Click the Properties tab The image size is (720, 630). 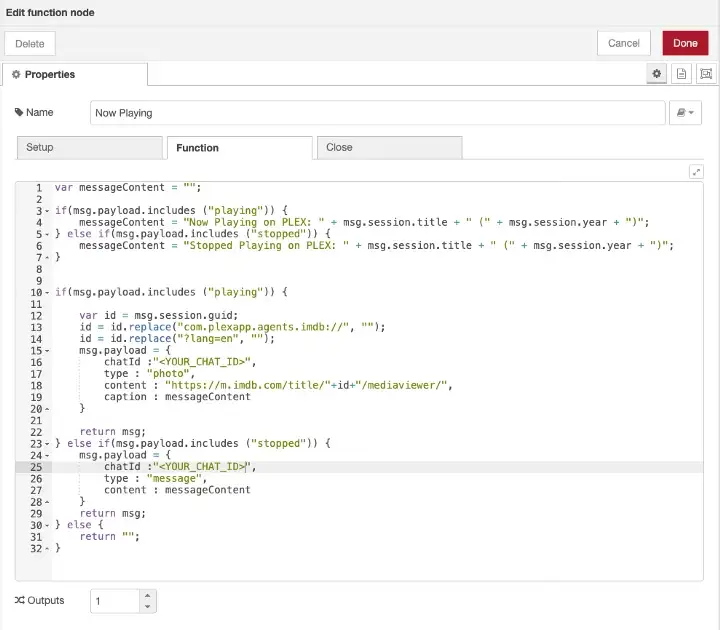tap(75, 74)
